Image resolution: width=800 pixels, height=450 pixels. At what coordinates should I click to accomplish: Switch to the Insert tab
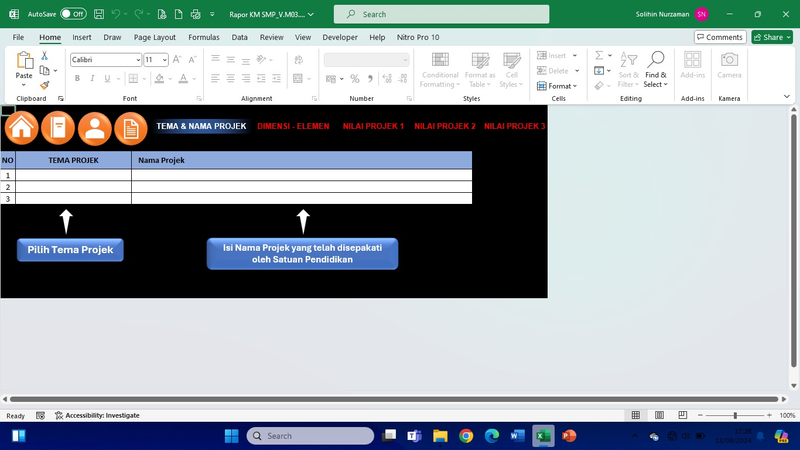tap(82, 37)
